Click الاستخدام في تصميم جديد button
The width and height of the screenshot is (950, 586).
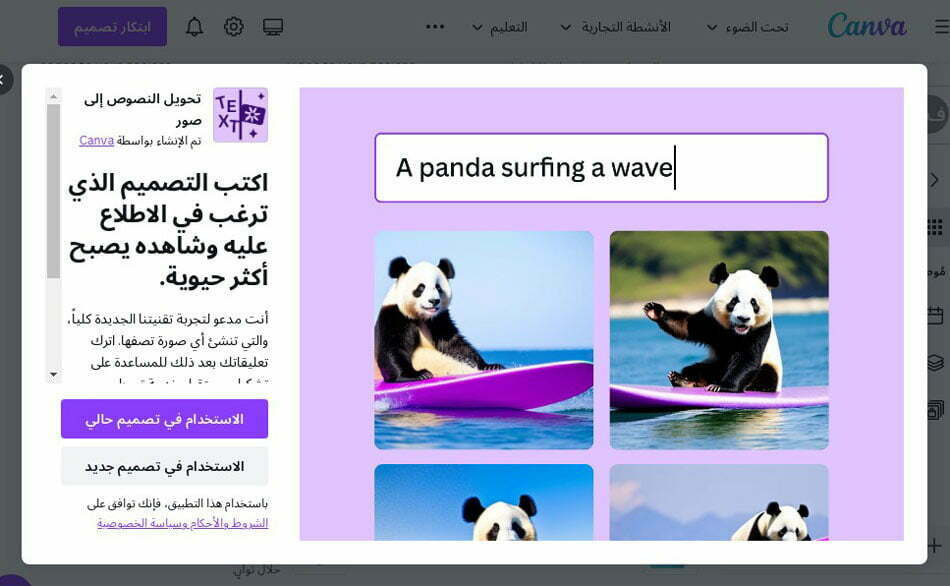164,466
